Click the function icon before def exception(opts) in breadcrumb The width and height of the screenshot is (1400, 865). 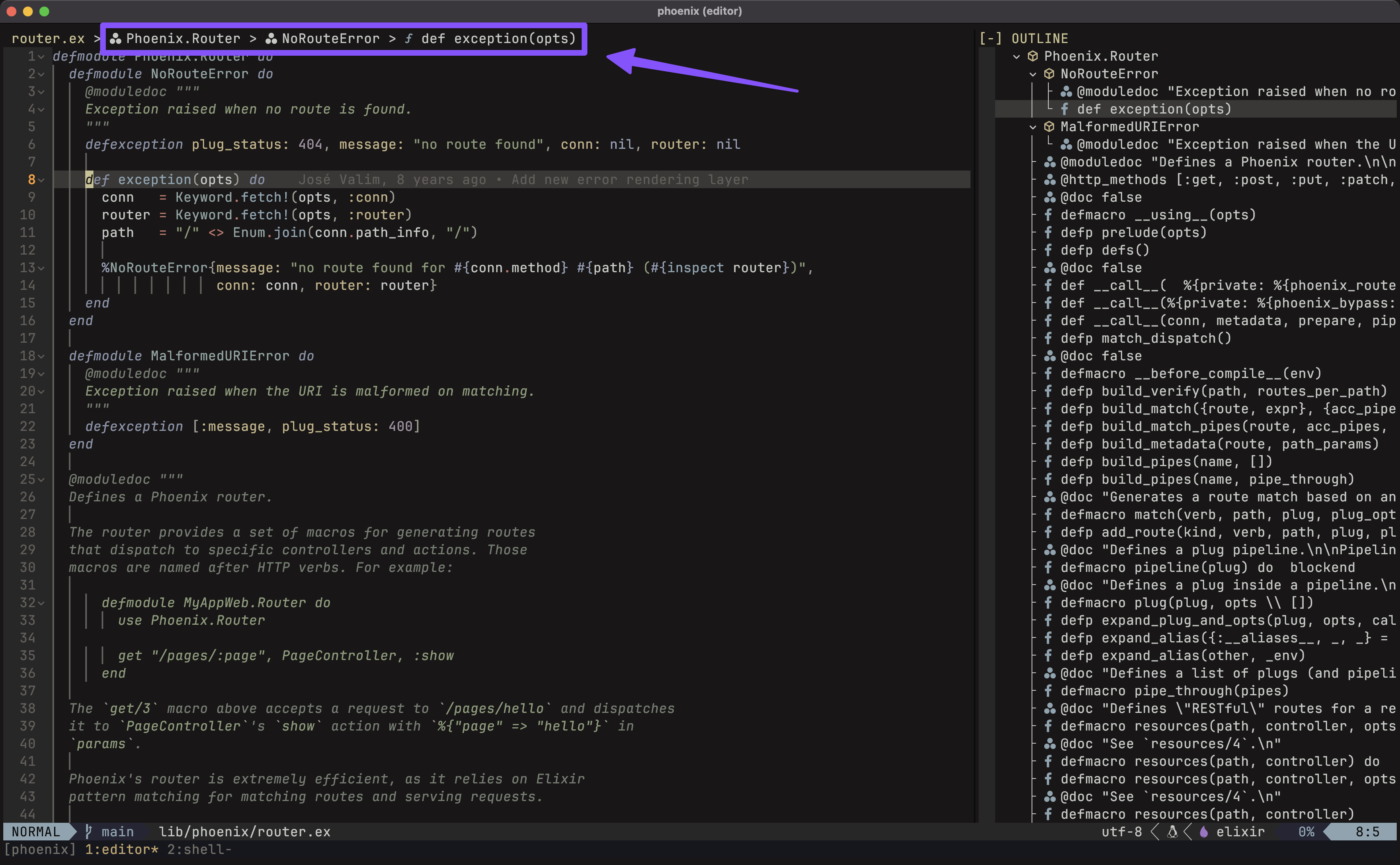[x=408, y=39]
